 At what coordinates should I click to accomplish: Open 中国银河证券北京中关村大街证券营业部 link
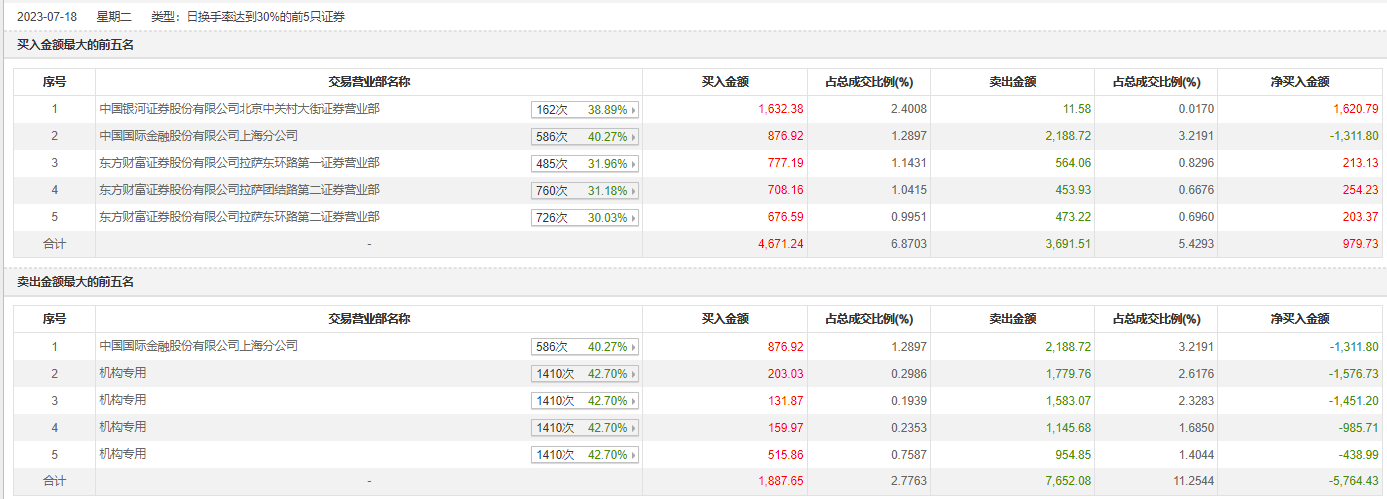click(x=239, y=108)
